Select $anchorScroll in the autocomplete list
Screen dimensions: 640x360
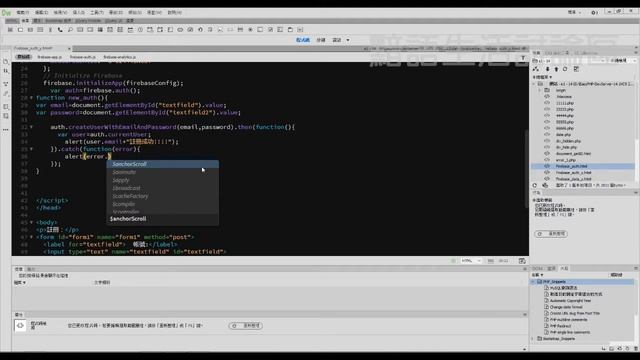click(162, 164)
